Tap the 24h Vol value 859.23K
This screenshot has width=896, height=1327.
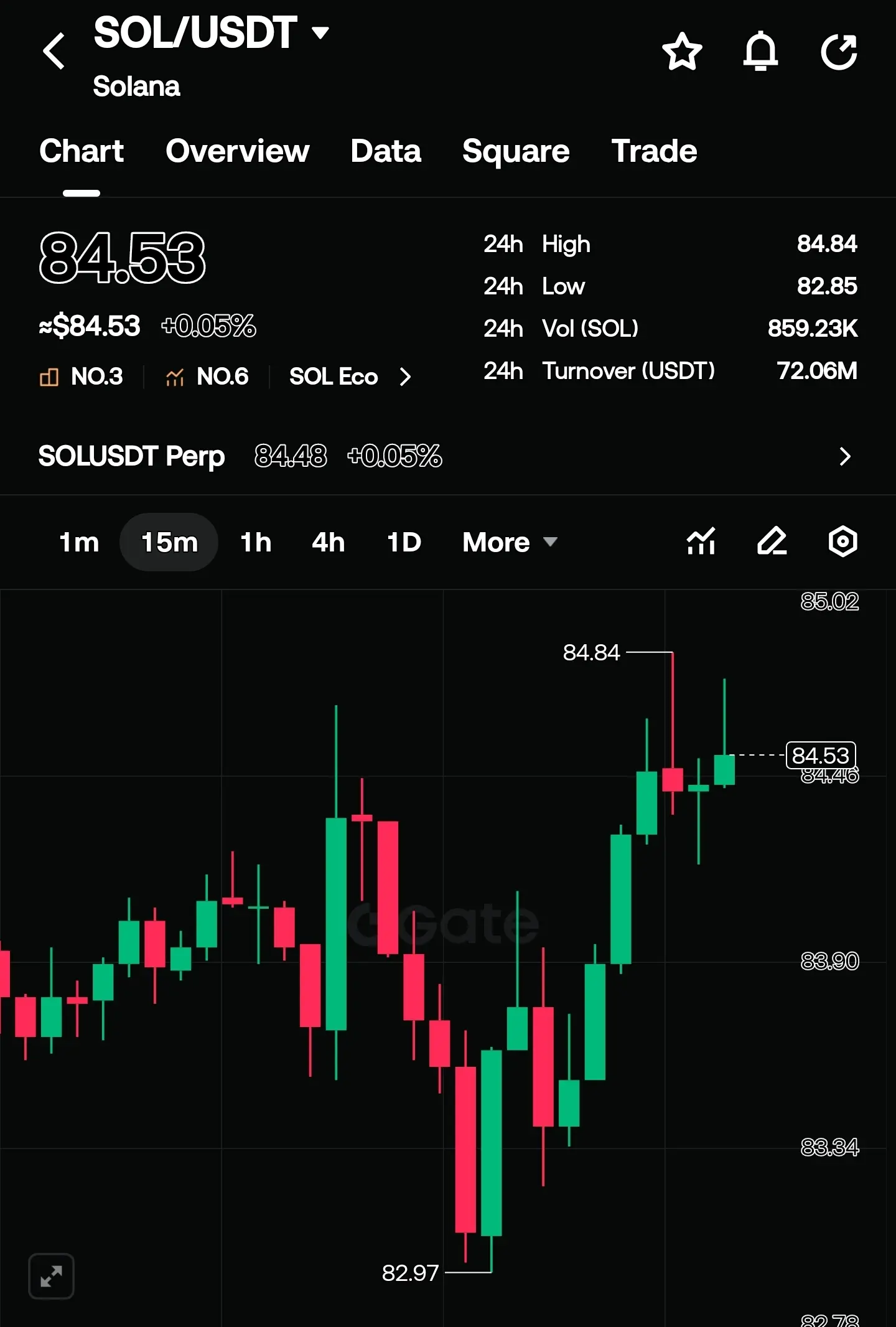point(813,329)
